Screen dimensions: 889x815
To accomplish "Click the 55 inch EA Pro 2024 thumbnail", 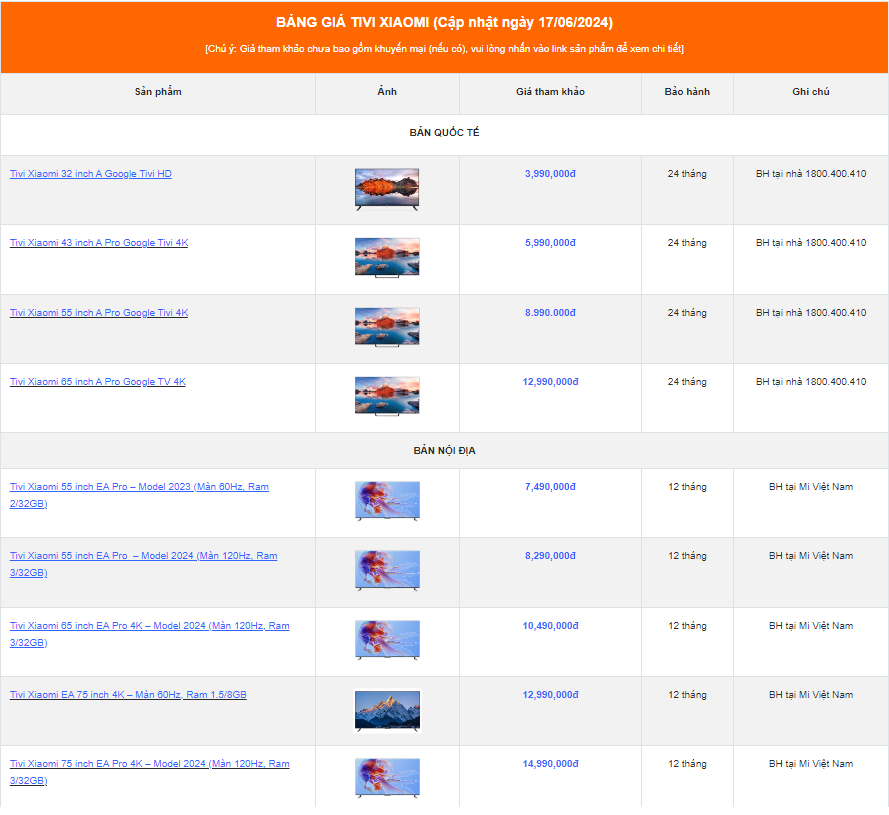I will click(387, 570).
